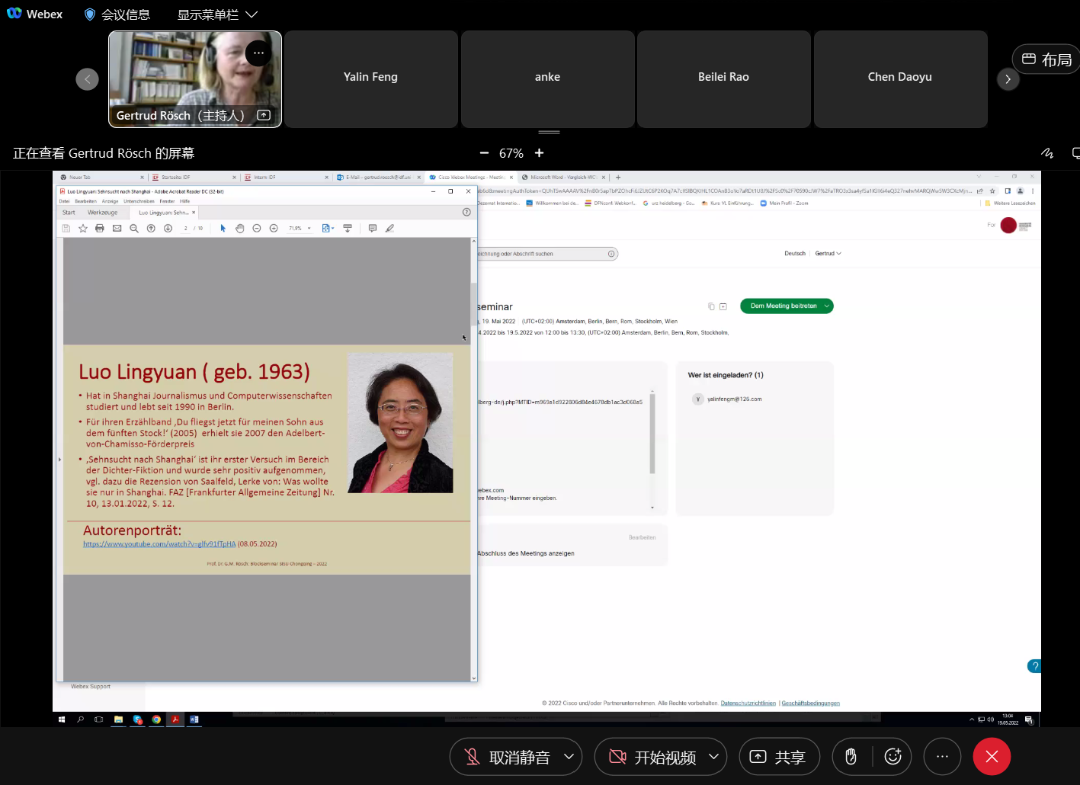Open a new browser tab with plus
This screenshot has height=785, width=1080.
click(x=618, y=177)
